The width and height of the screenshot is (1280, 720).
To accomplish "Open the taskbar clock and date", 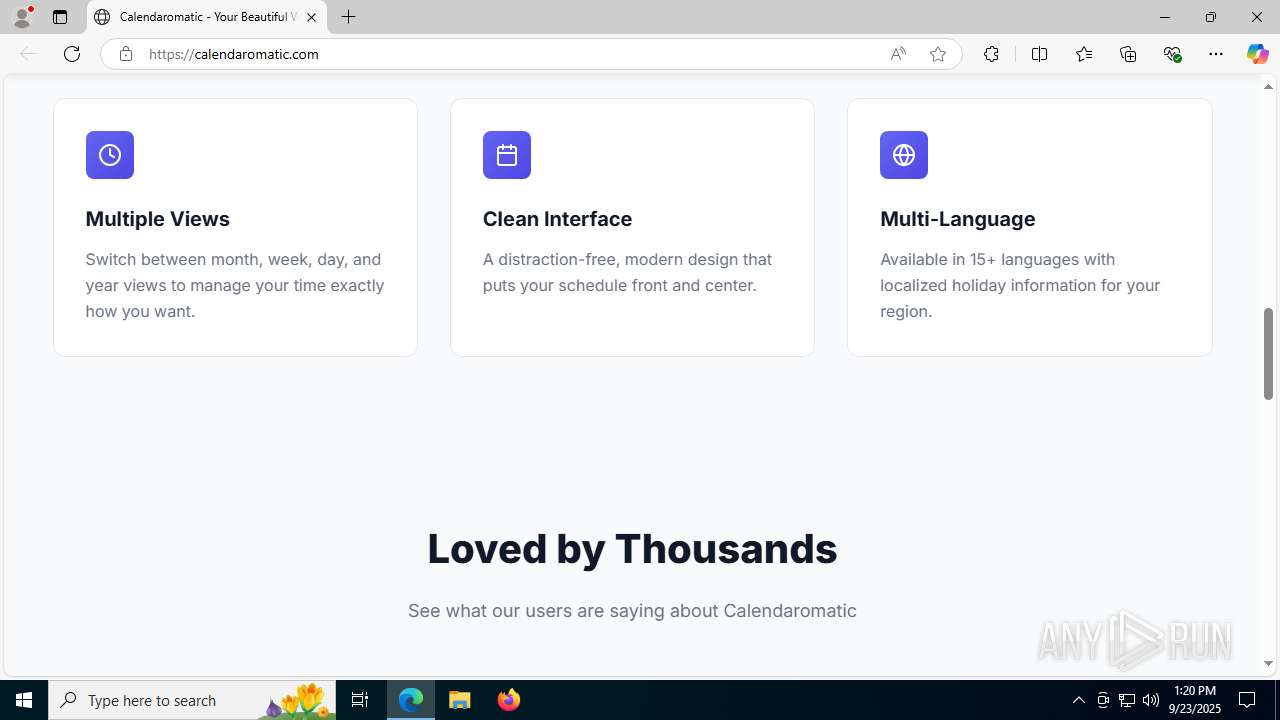I will pyautogui.click(x=1195, y=700).
